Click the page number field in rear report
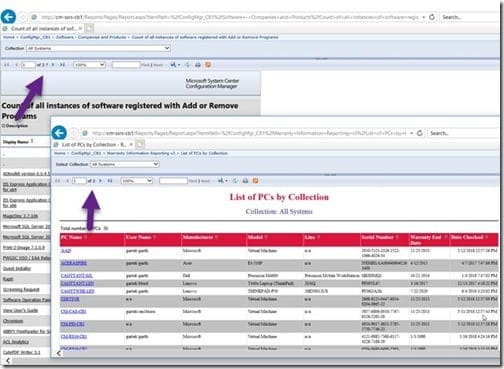Screen dimensions: 504x369 pos(28,65)
